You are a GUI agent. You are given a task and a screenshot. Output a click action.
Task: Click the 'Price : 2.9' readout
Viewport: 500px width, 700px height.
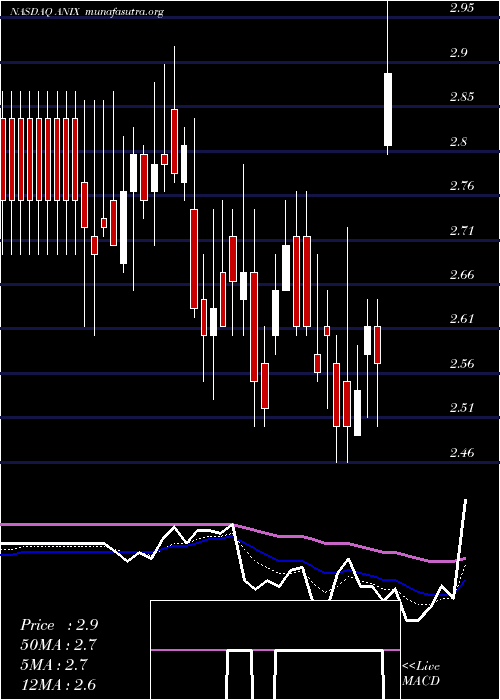point(59,625)
